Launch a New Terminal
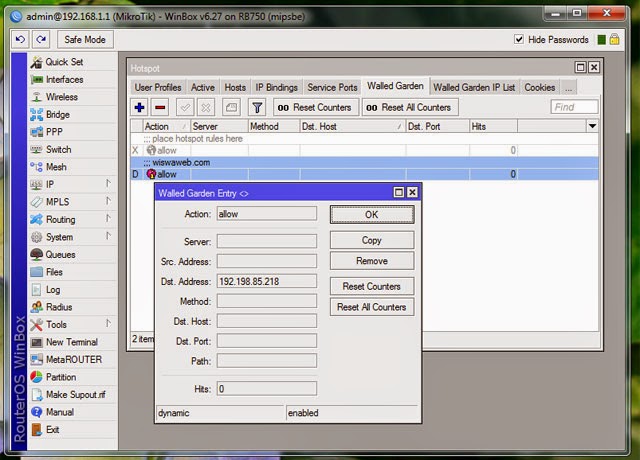The width and height of the screenshot is (640, 460). tap(72, 342)
